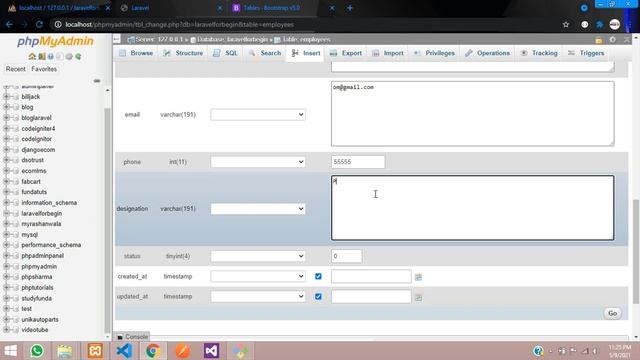Toggle the updated_at Null checkbox
The height and width of the screenshot is (360, 640).
(x=318, y=296)
